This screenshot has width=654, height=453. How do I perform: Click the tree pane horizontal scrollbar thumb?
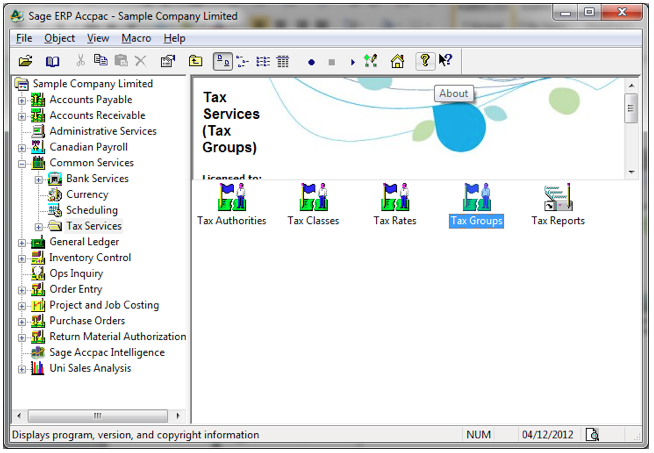[x=98, y=416]
